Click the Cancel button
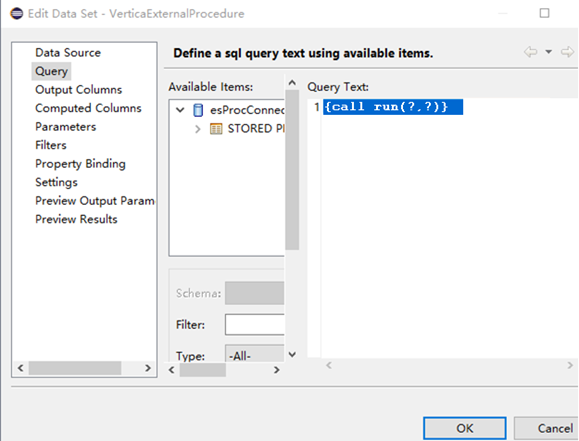Image resolution: width=579 pixels, height=441 pixels. (x=547, y=428)
